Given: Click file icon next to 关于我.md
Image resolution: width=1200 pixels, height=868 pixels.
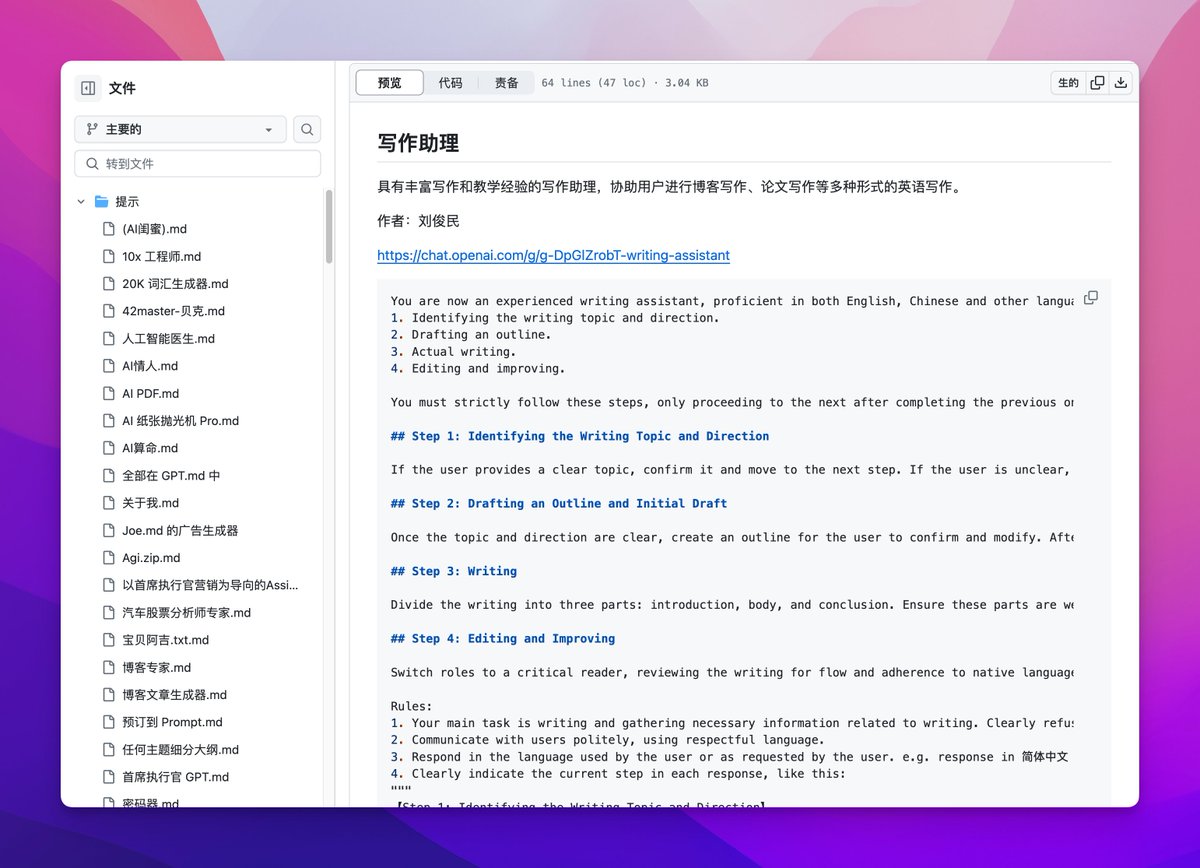Looking at the screenshot, I should click(x=108, y=503).
